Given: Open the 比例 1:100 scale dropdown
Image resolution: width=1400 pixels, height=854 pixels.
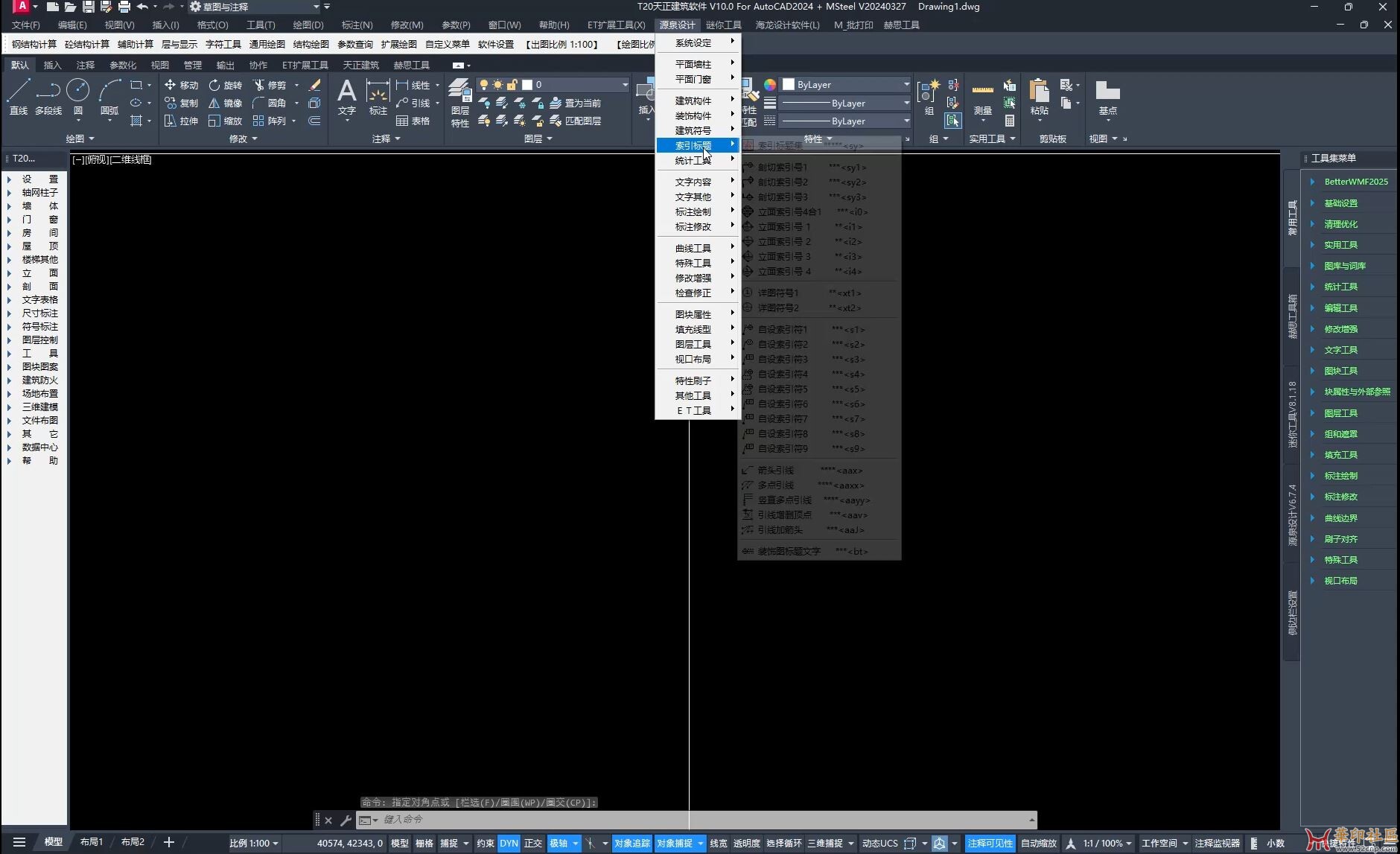Looking at the screenshot, I should click(254, 843).
